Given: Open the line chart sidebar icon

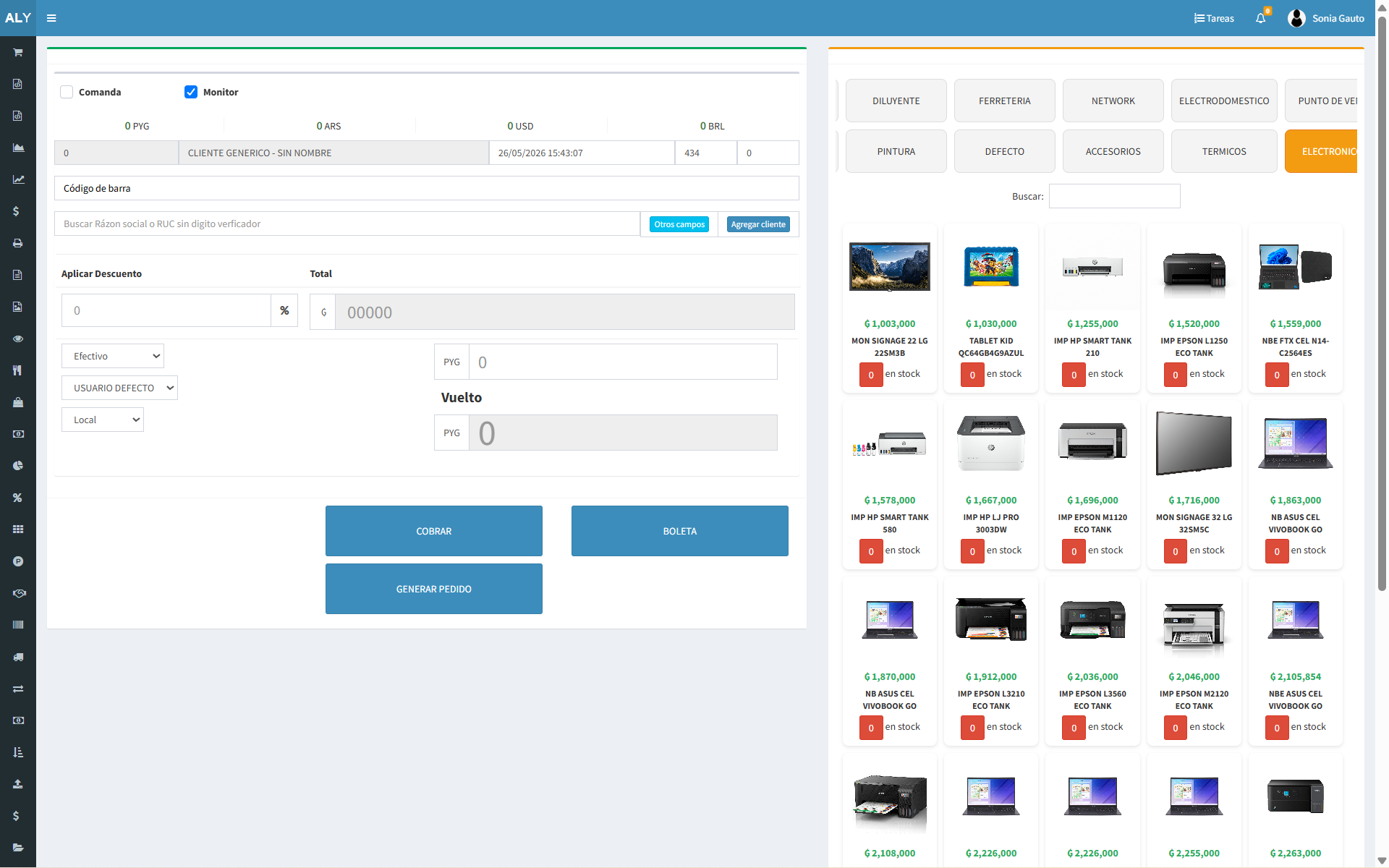Looking at the screenshot, I should coord(18,179).
